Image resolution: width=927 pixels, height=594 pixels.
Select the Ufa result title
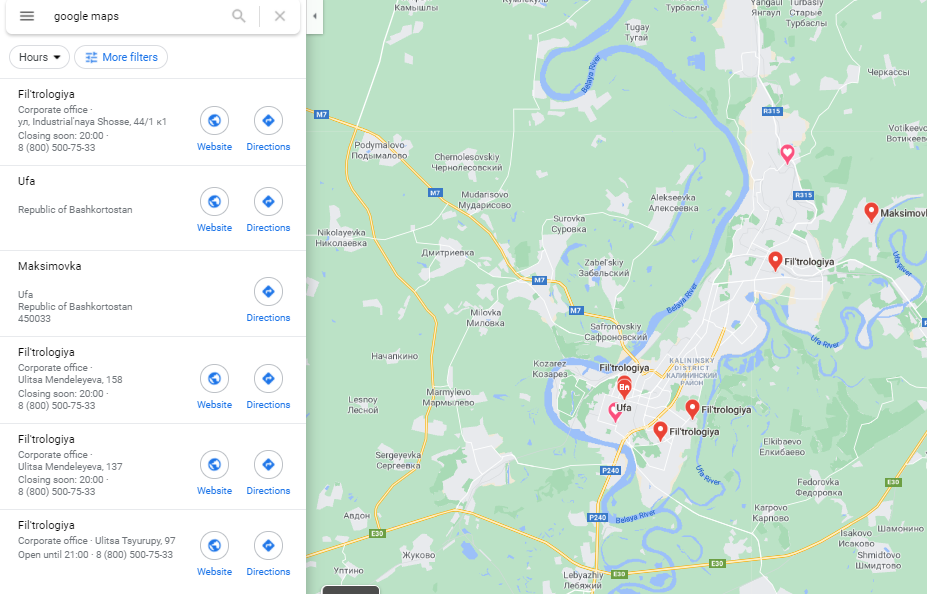pos(27,181)
